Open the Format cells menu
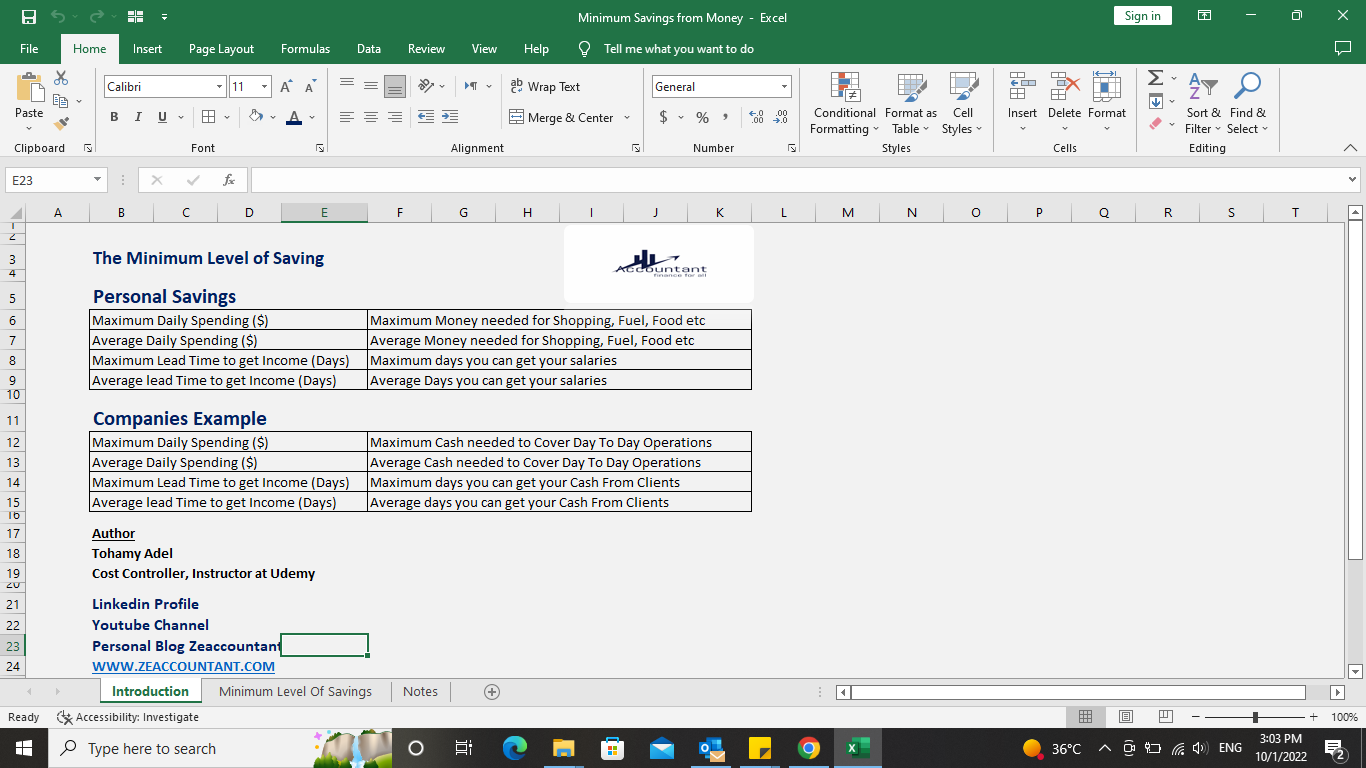Image resolution: width=1366 pixels, height=768 pixels. pos(1107,103)
